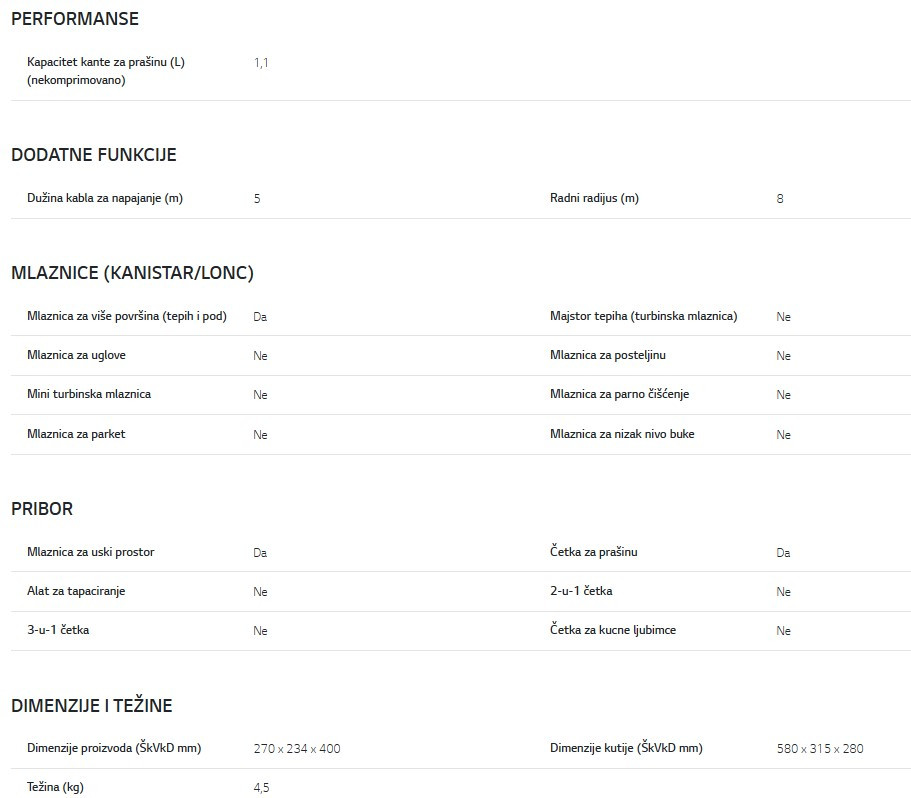Select the DIMENZIJE I TEŽINE heading
Screen dimensions: 911x798
[92, 706]
